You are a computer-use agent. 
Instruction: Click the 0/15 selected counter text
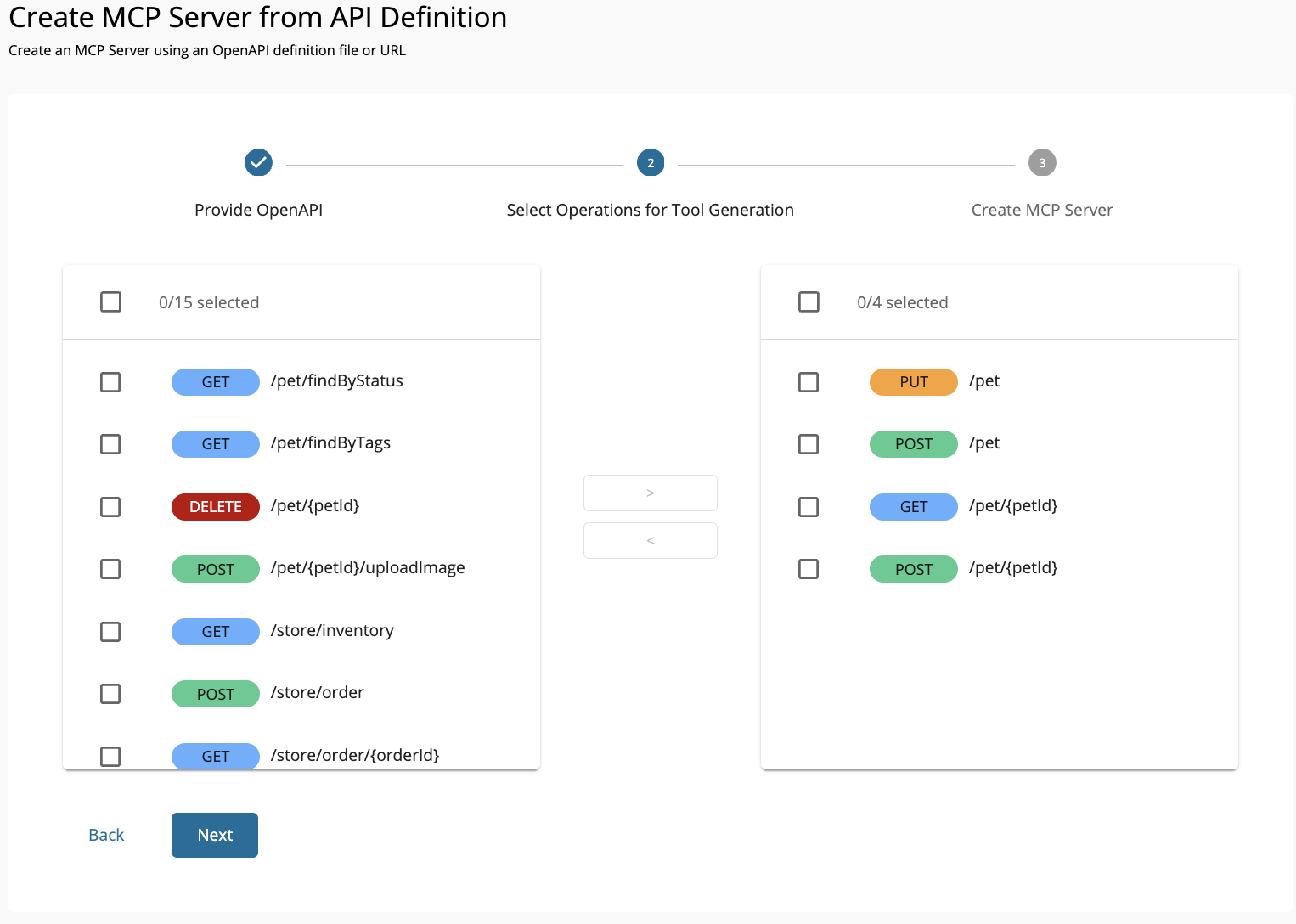[209, 302]
